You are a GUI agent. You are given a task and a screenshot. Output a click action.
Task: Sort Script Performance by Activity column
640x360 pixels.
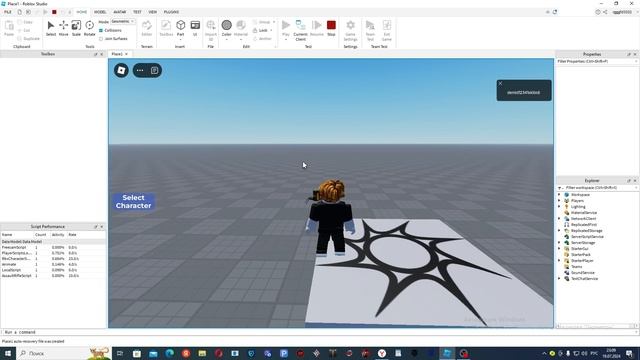pyautogui.click(x=58, y=235)
